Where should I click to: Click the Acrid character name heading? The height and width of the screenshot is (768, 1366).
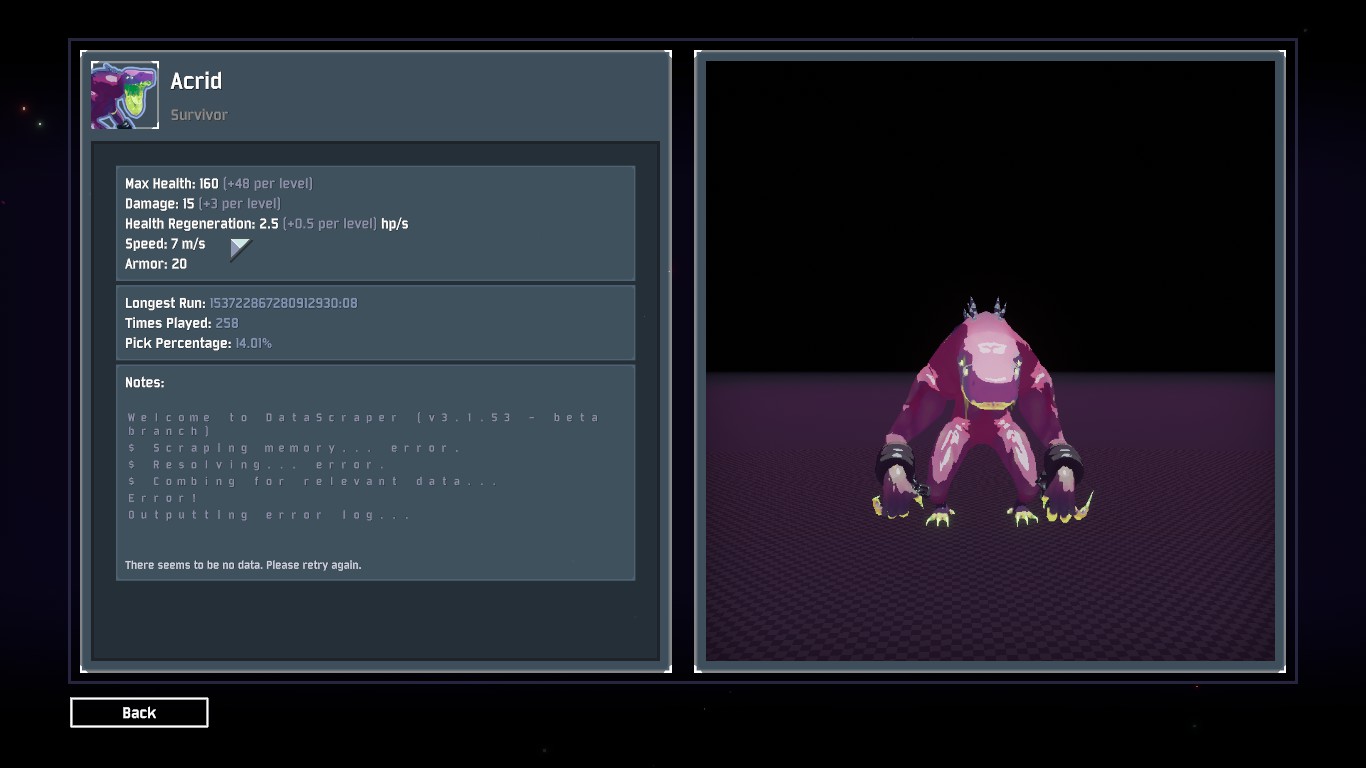(x=196, y=81)
